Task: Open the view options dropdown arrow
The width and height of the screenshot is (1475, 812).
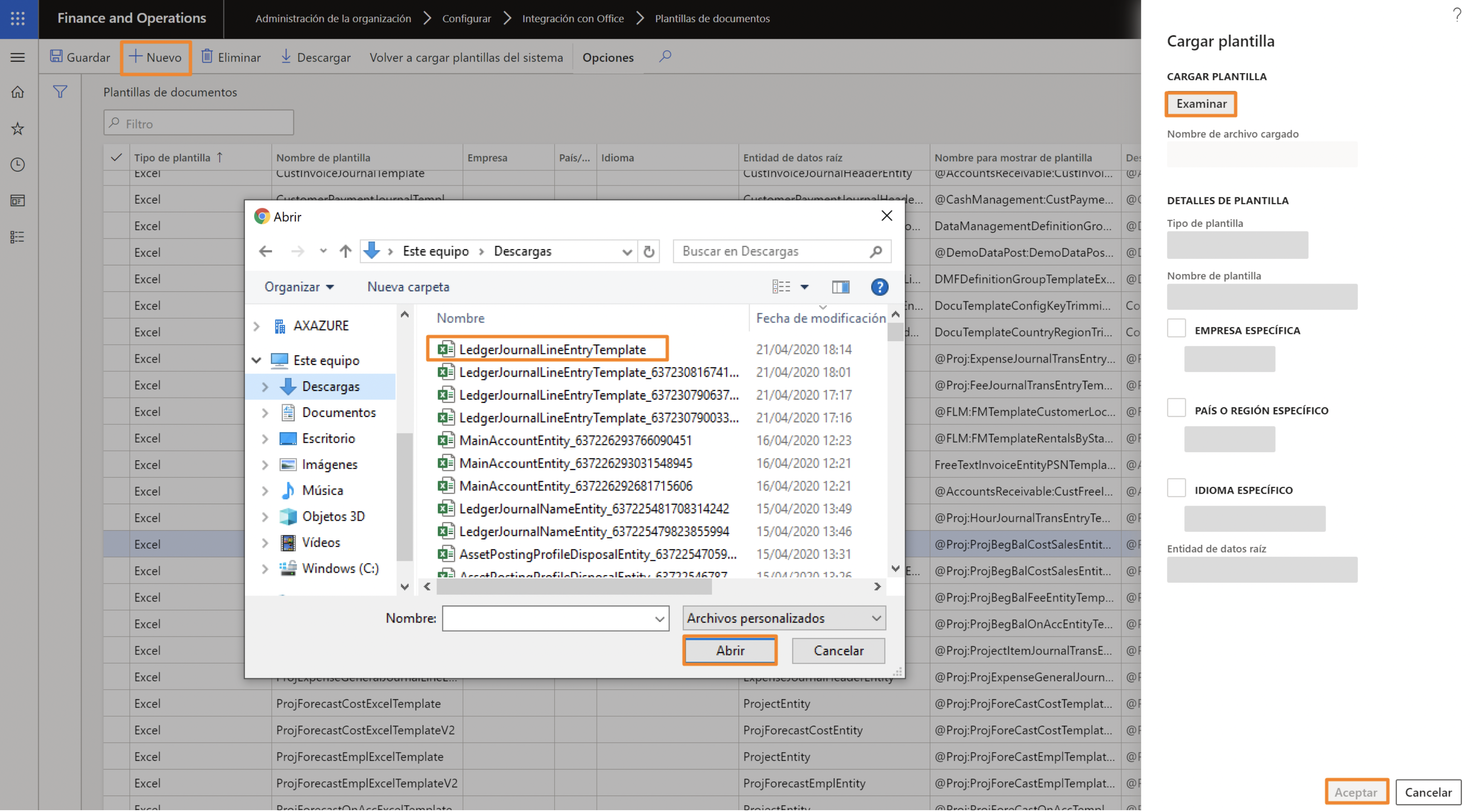Action: tap(805, 287)
